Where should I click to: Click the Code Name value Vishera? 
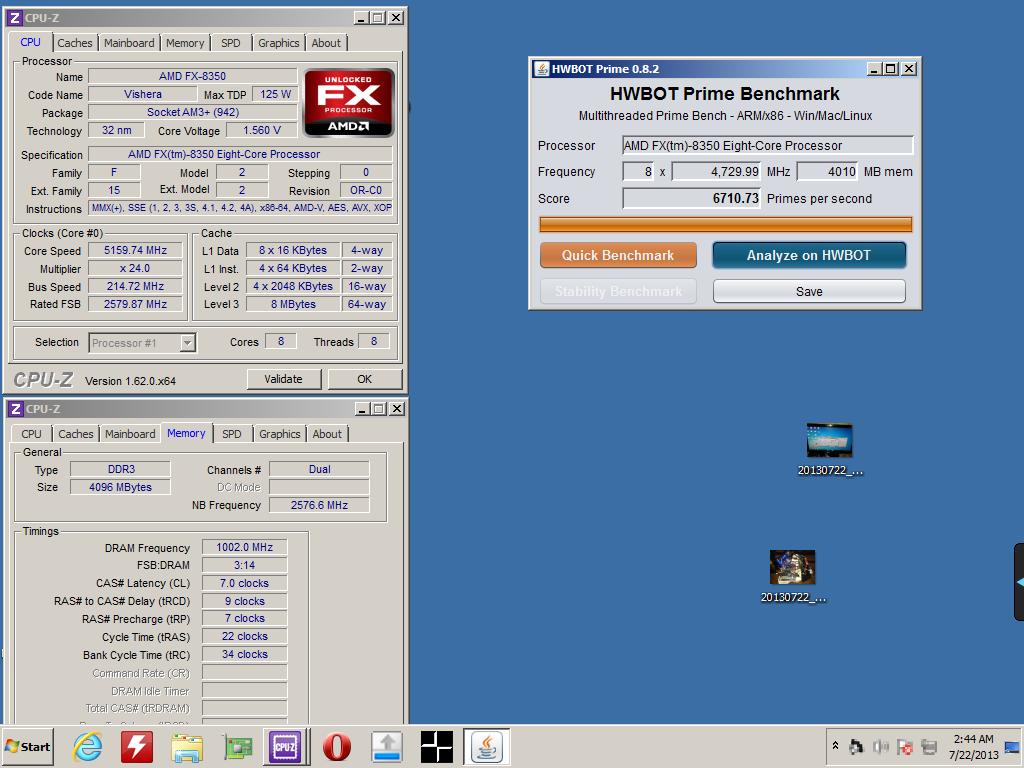[142, 94]
